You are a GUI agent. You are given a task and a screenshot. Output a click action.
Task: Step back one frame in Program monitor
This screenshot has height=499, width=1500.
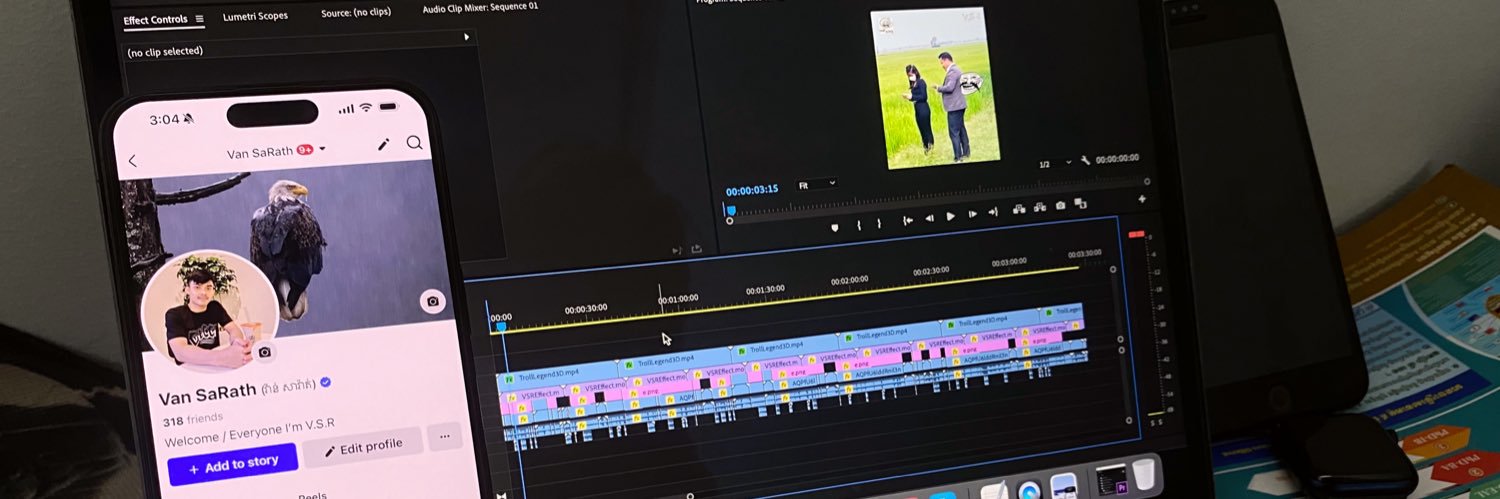click(929, 218)
